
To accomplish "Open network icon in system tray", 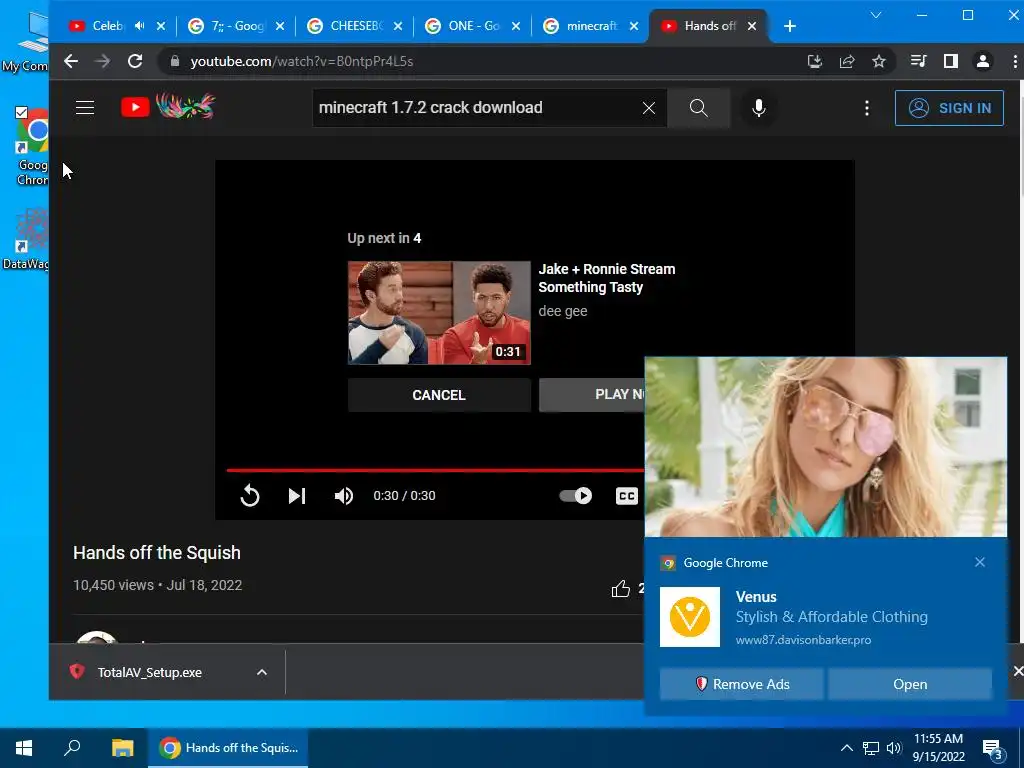I will 871,748.
